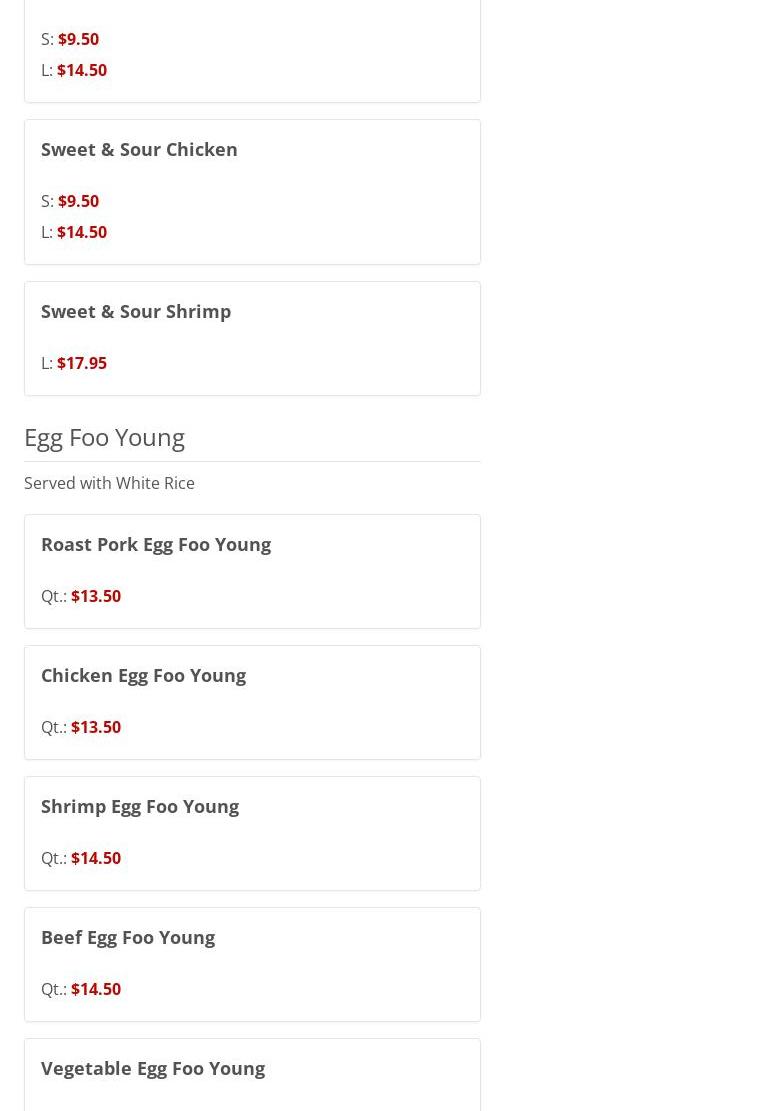Click Sweet & Sour Shrimp $17.95 price

pos(82,363)
